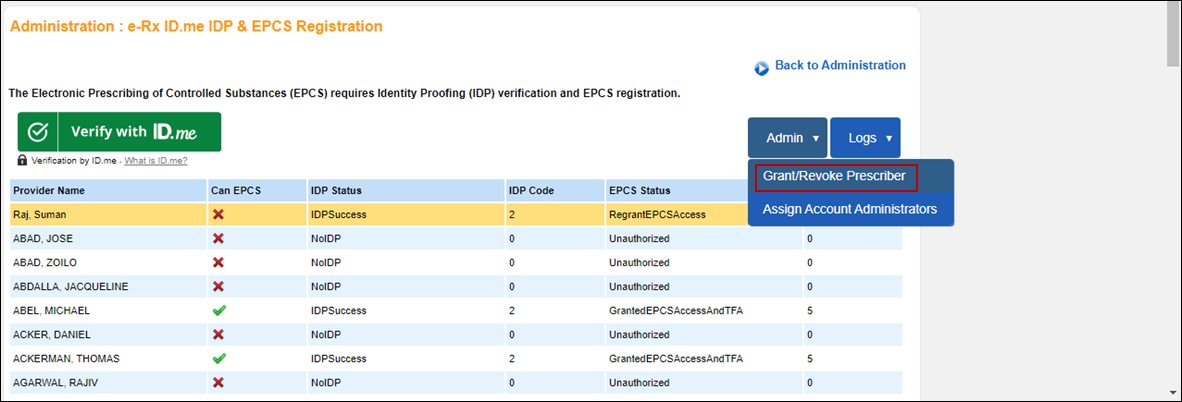Open the Logs dropdown menu
This screenshot has width=1182, height=402.
[x=865, y=138]
